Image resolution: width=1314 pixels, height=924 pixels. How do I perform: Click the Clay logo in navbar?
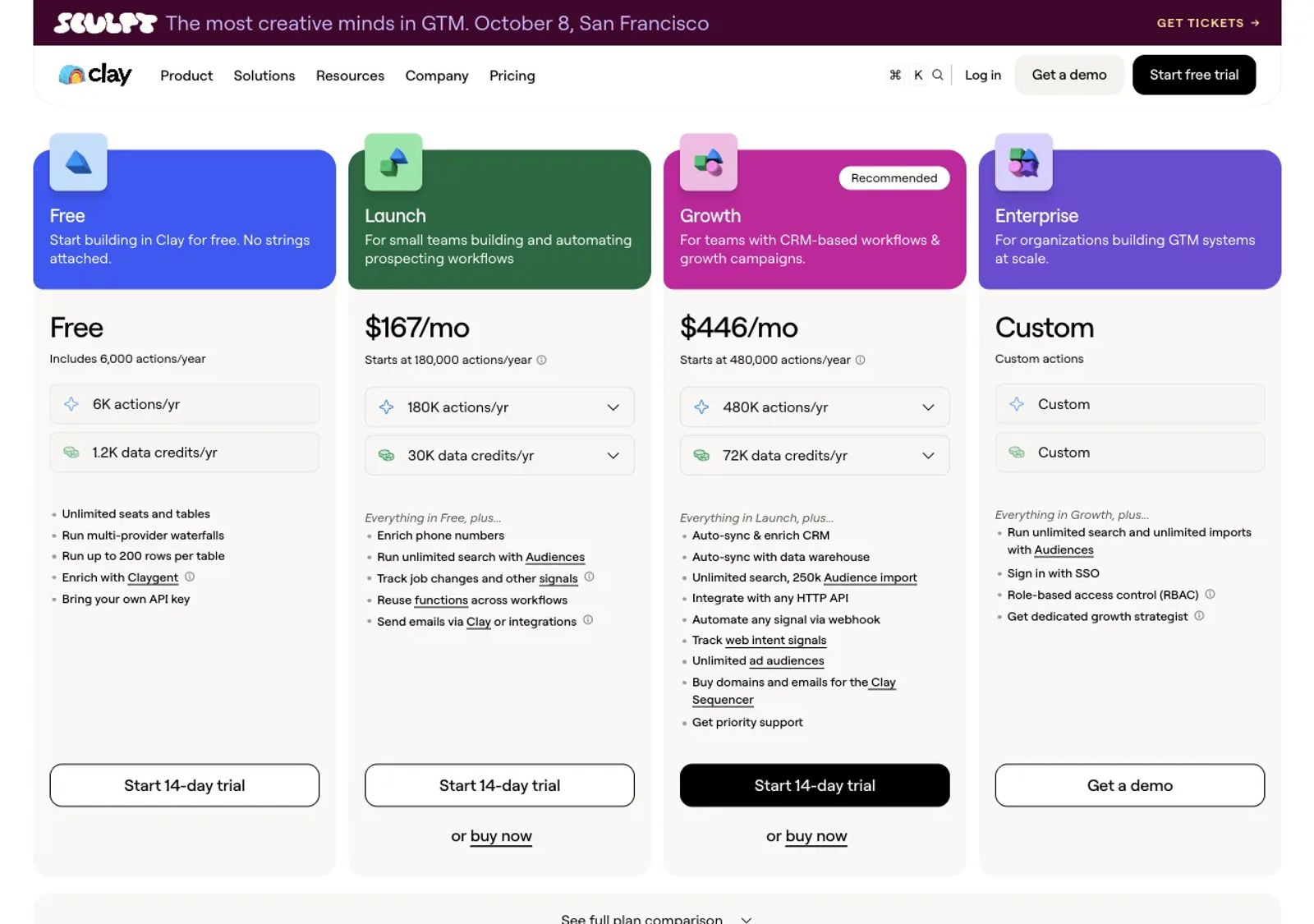(95, 75)
